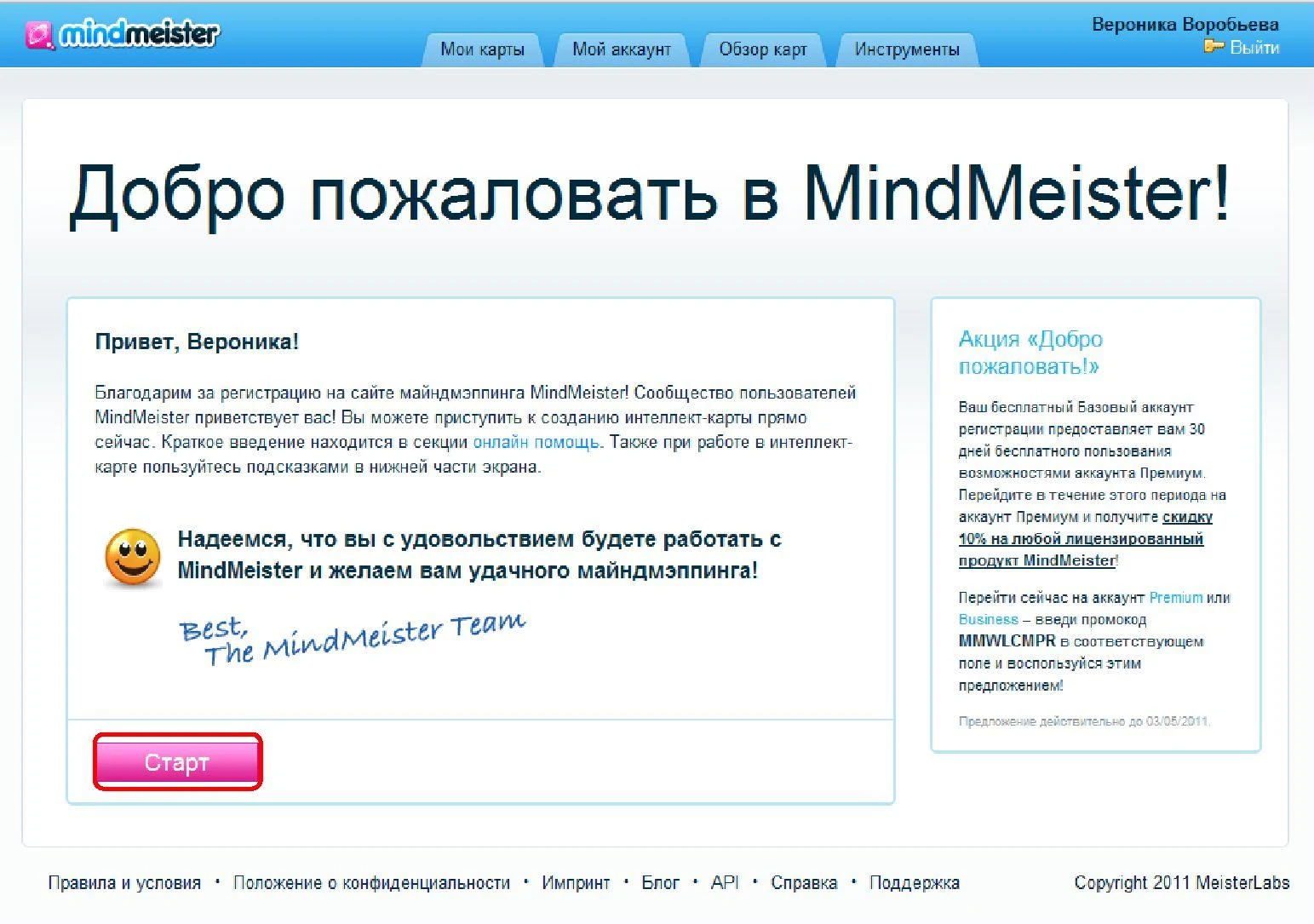This screenshot has width=1314, height=924.
Task: Open the Импринт footer link
Action: [576, 883]
